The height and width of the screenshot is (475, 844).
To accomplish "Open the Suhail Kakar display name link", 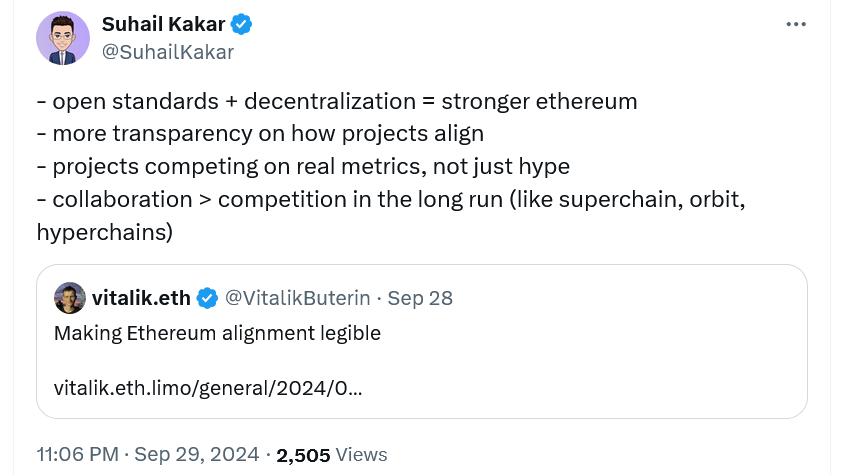I will [x=165, y=25].
